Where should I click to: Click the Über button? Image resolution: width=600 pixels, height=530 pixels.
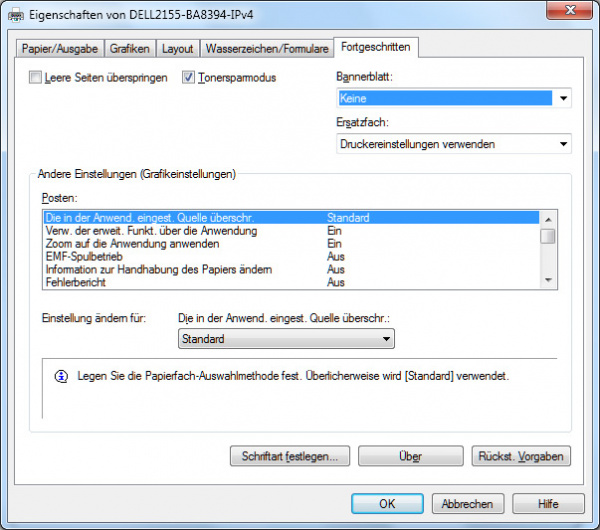click(x=410, y=456)
